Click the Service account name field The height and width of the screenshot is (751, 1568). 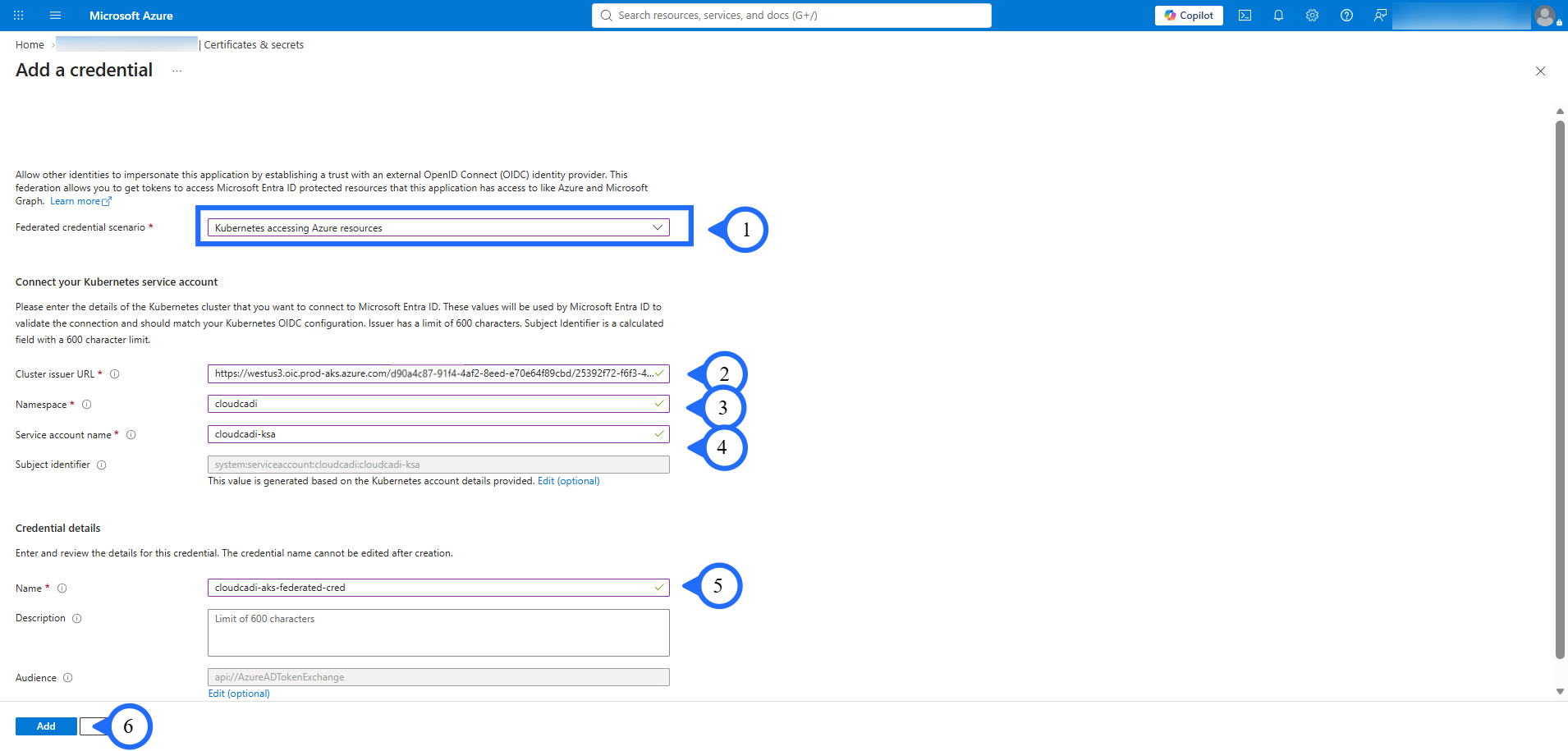438,434
